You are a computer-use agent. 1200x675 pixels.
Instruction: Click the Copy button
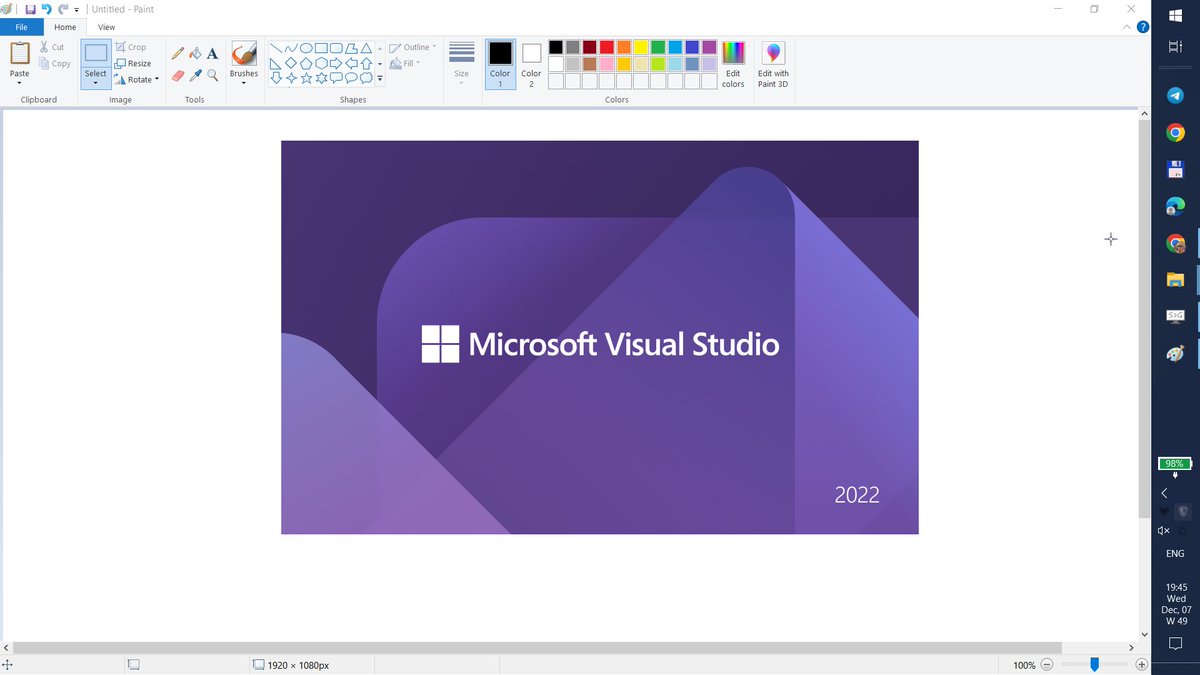point(55,63)
